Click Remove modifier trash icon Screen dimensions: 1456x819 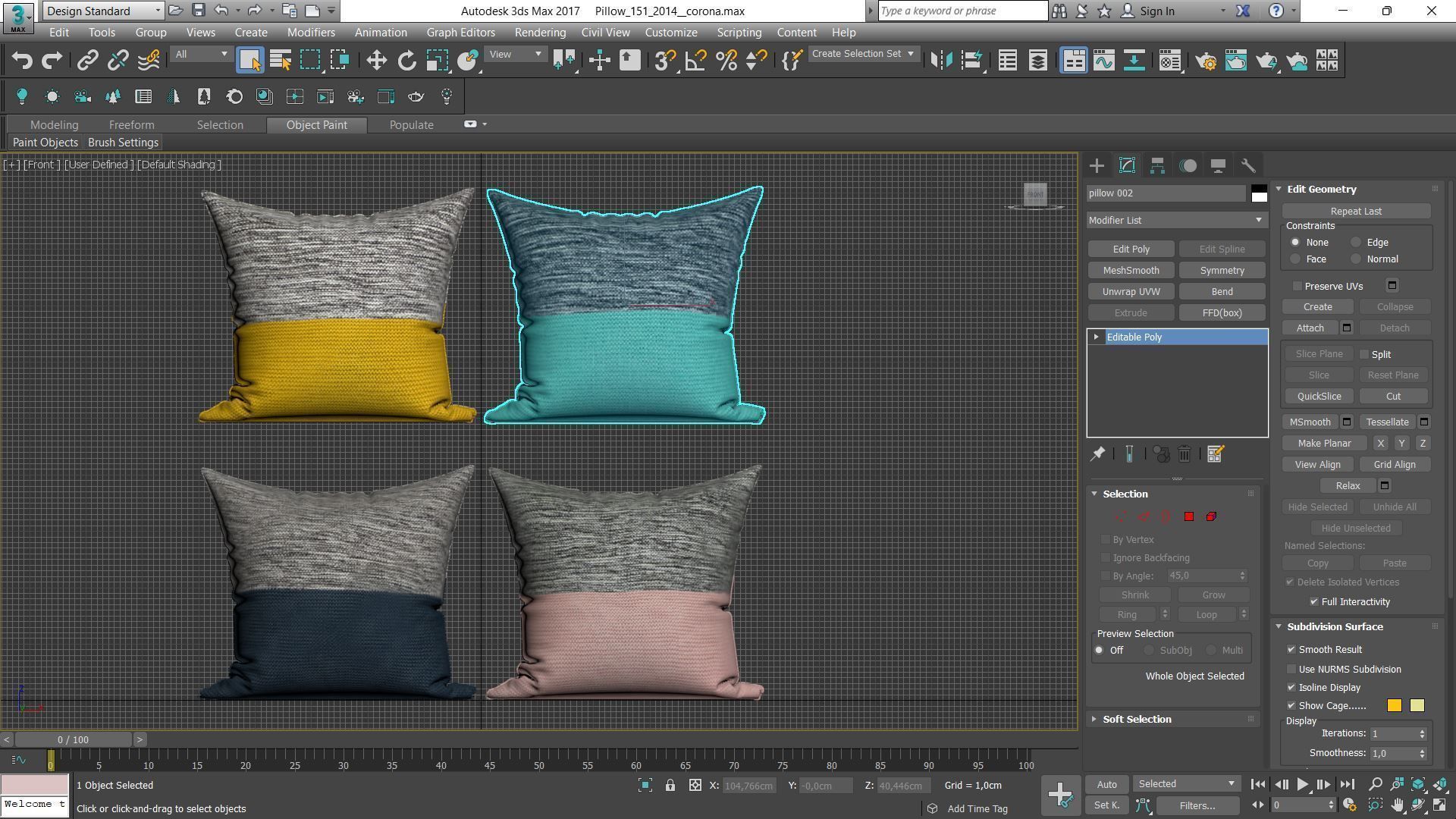(1185, 453)
